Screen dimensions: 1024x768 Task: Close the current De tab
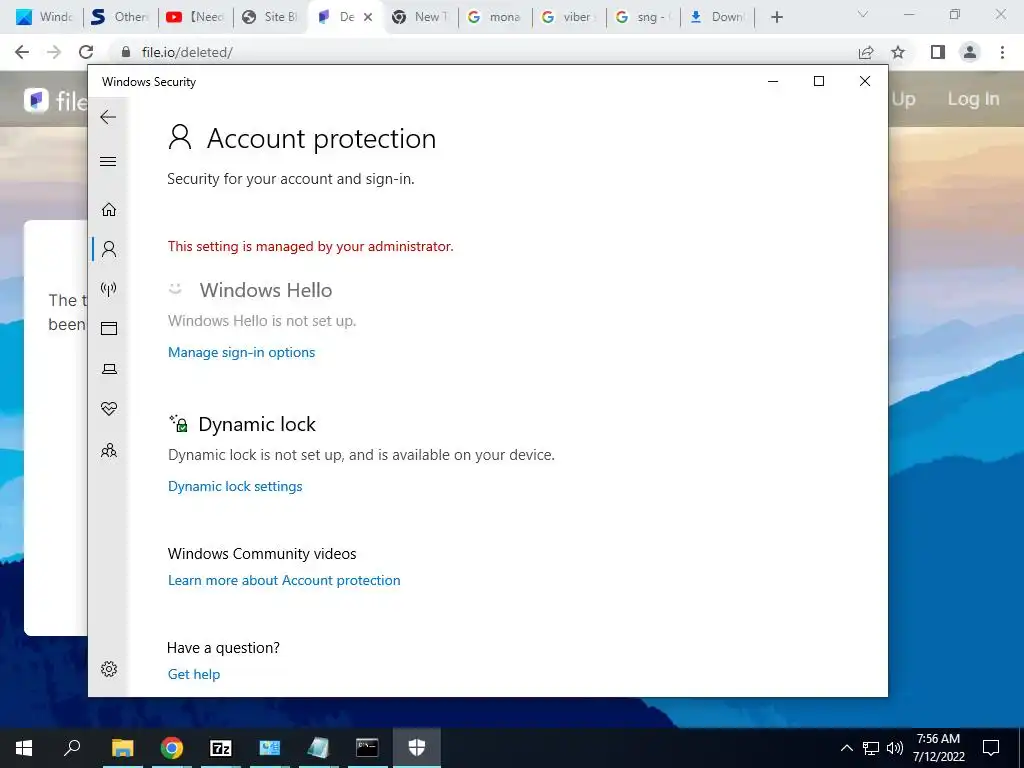point(368,17)
